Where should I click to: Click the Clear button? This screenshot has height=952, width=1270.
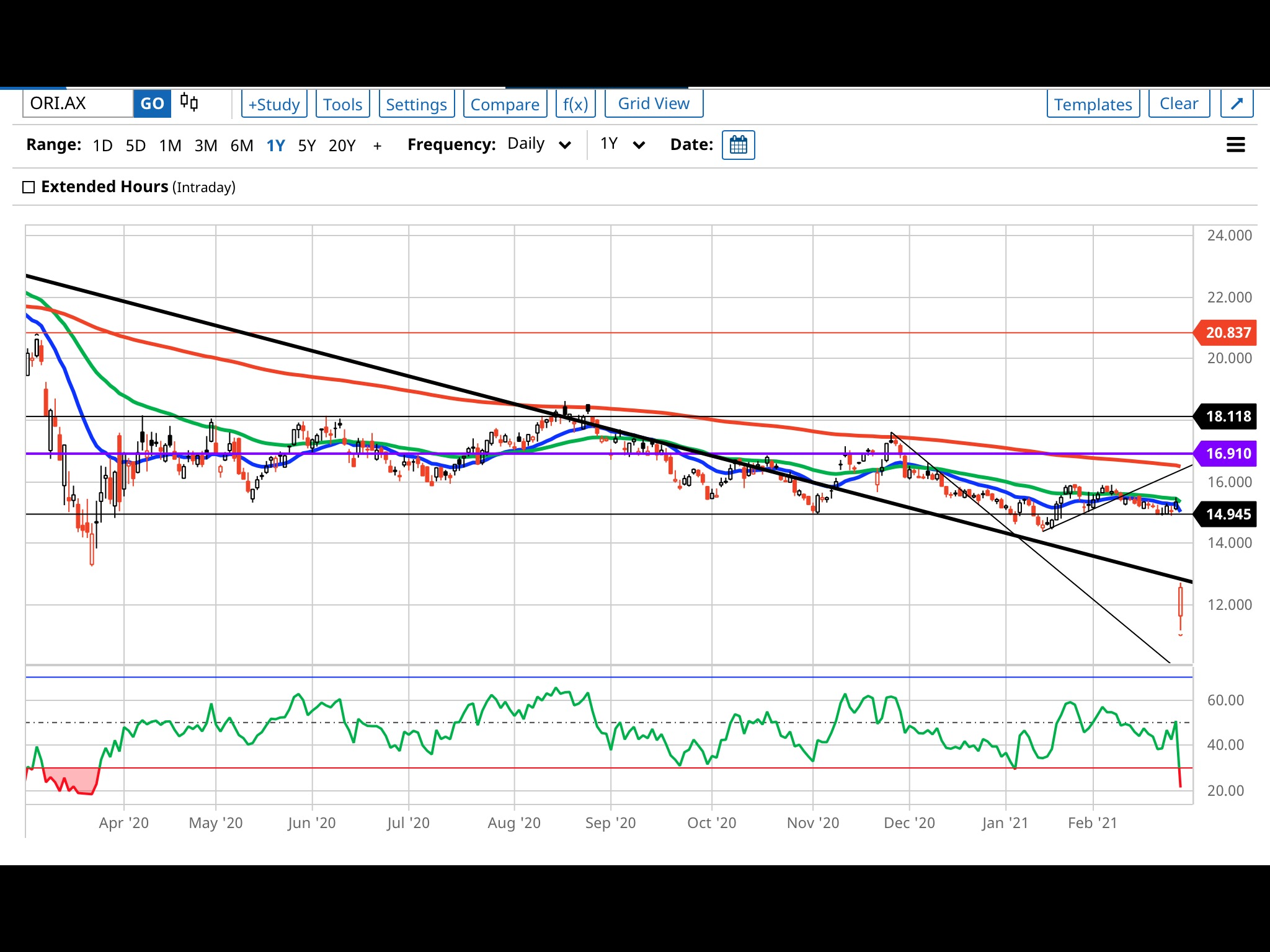1179,104
